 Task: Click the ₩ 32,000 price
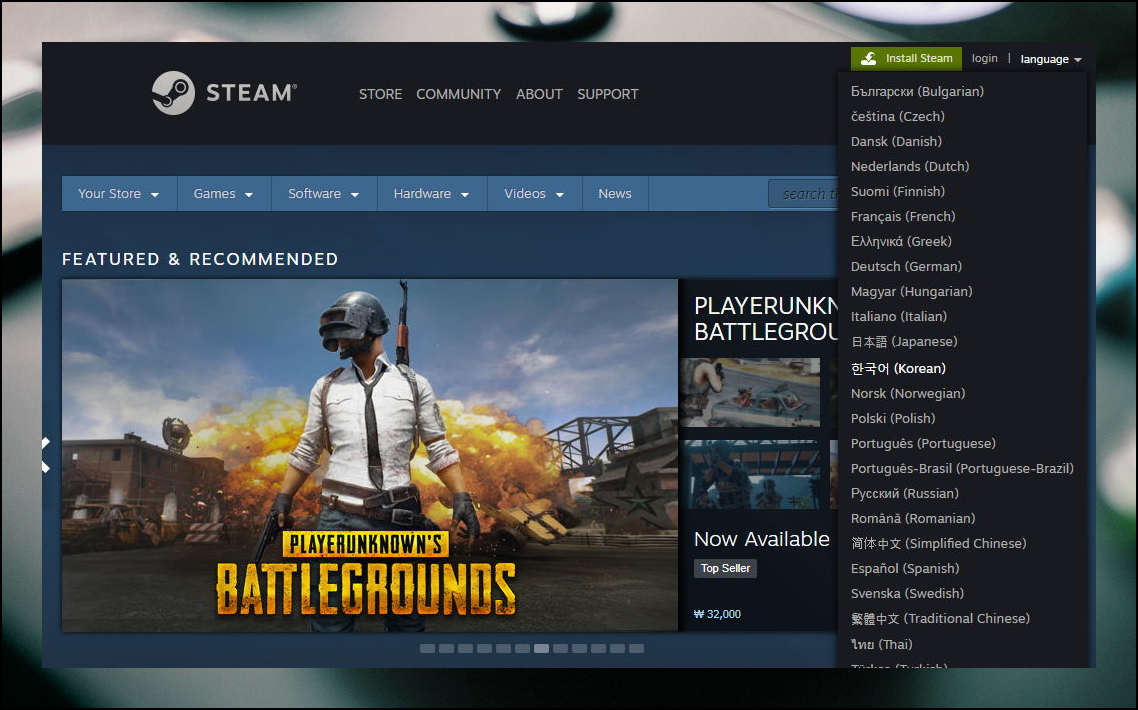717,614
